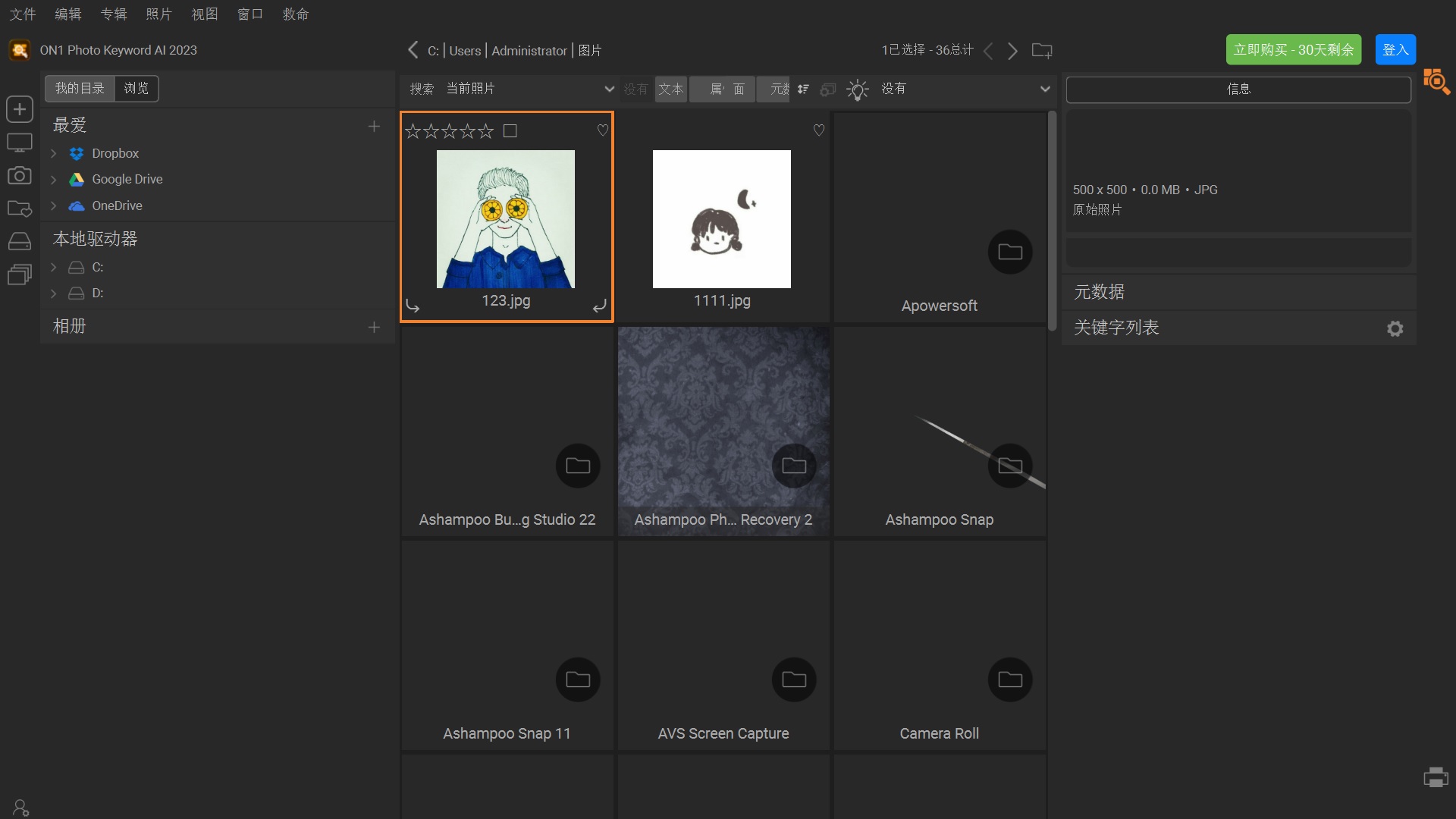Click the thumbnail grid vertical scrollbar
1456x819 pixels.
point(1052,221)
